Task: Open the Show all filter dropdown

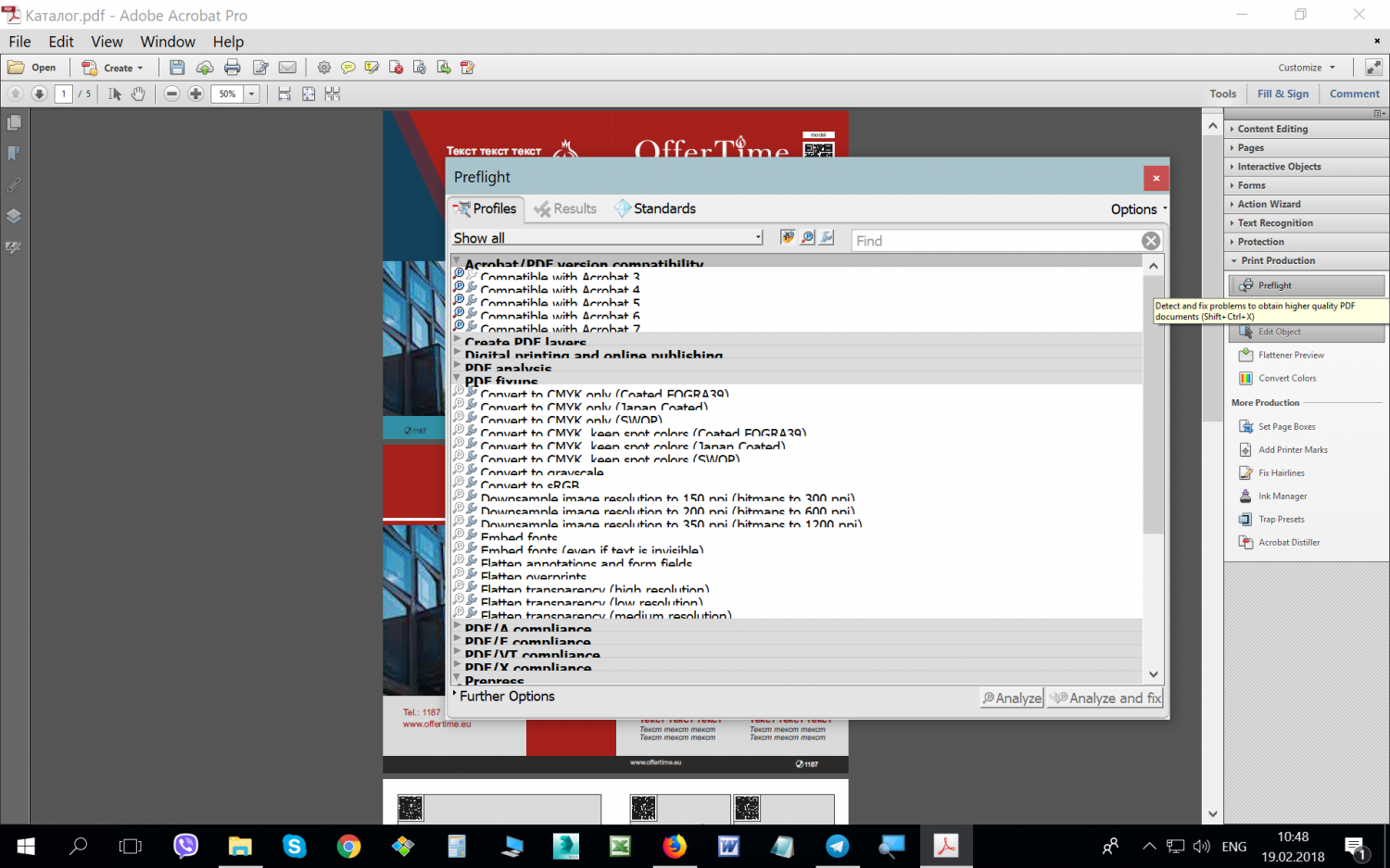Action: point(608,238)
